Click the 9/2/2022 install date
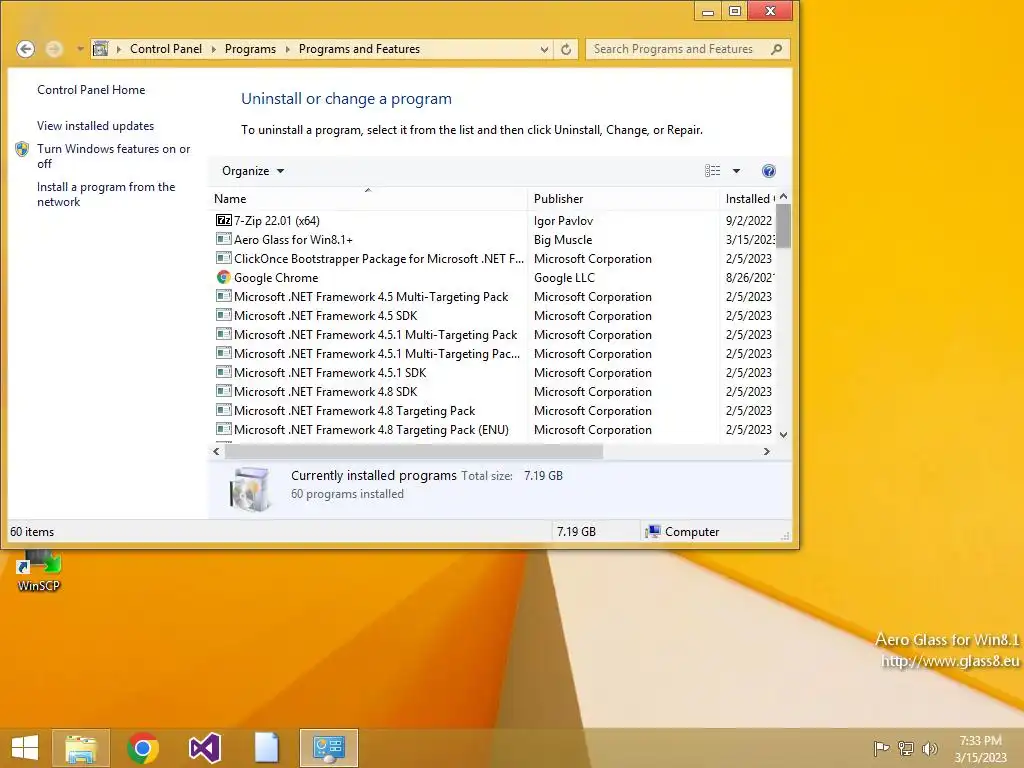 point(748,221)
